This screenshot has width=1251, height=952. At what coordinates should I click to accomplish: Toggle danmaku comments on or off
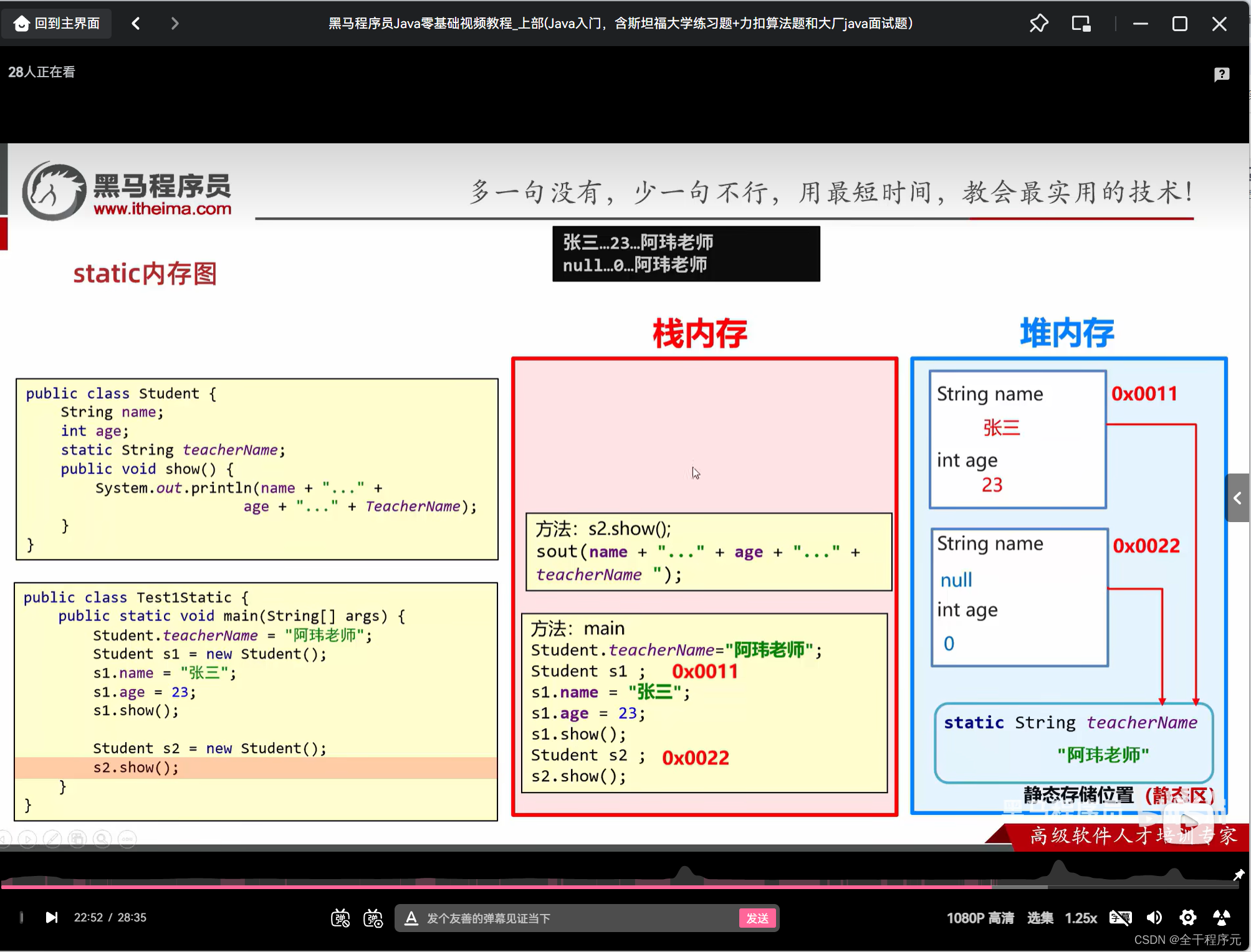(x=340, y=917)
